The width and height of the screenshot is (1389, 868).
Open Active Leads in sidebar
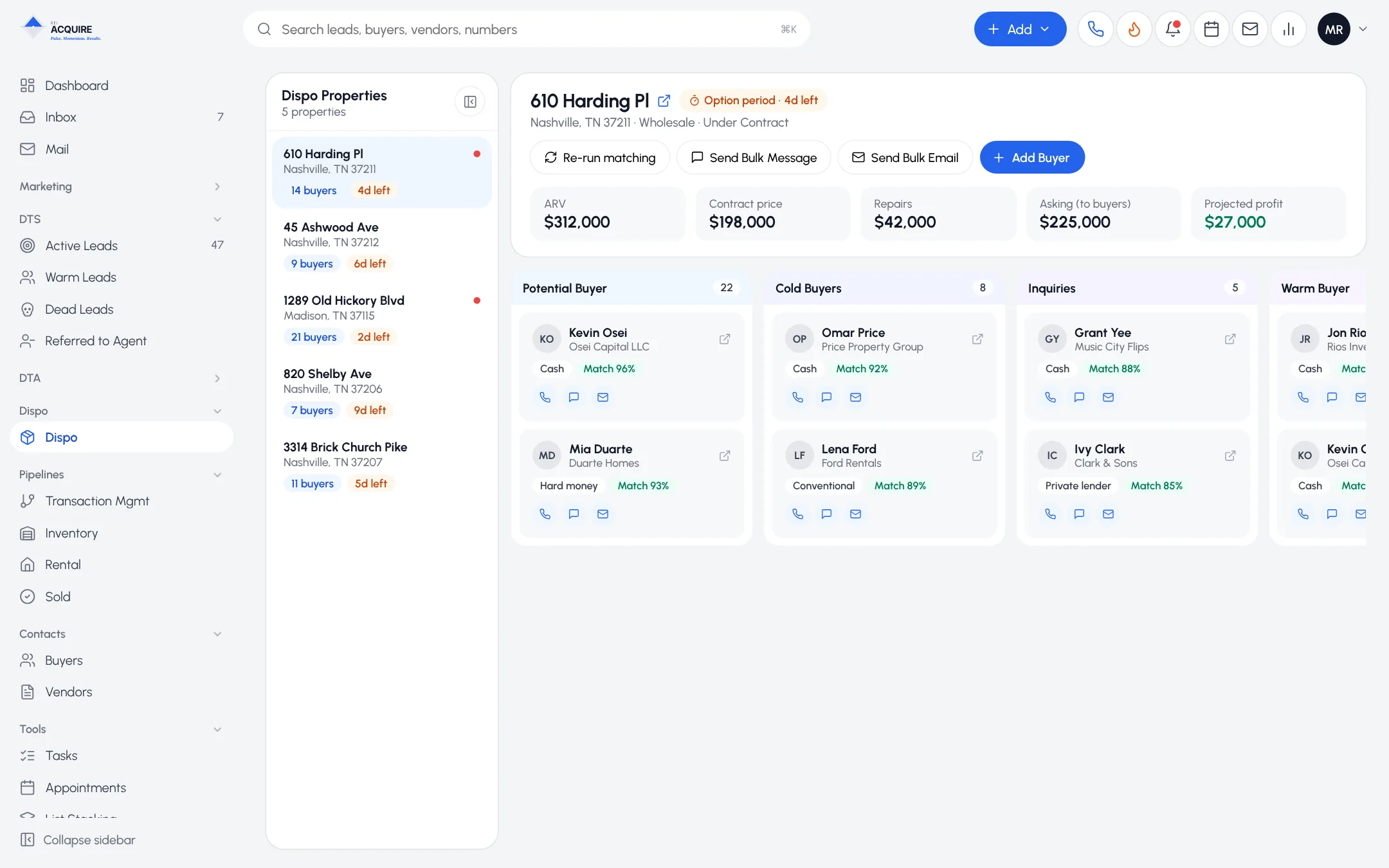pos(120,246)
